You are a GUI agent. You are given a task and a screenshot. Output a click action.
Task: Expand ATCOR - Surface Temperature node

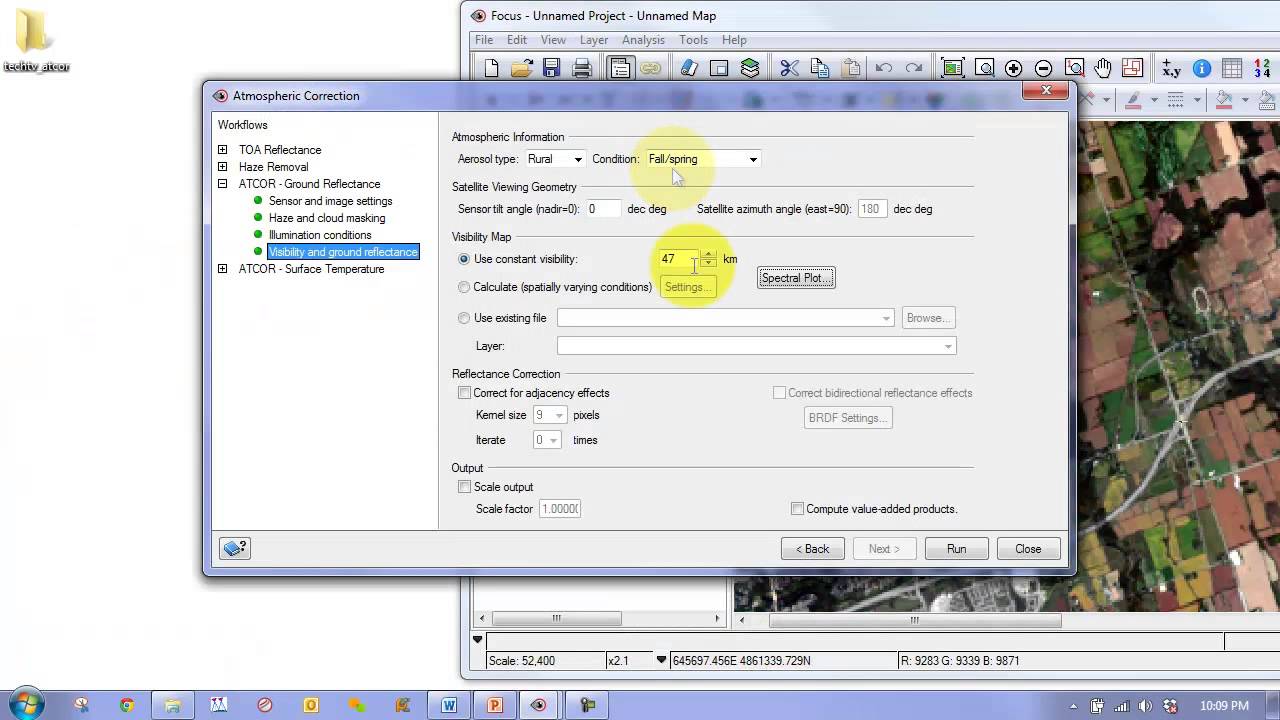(222, 269)
